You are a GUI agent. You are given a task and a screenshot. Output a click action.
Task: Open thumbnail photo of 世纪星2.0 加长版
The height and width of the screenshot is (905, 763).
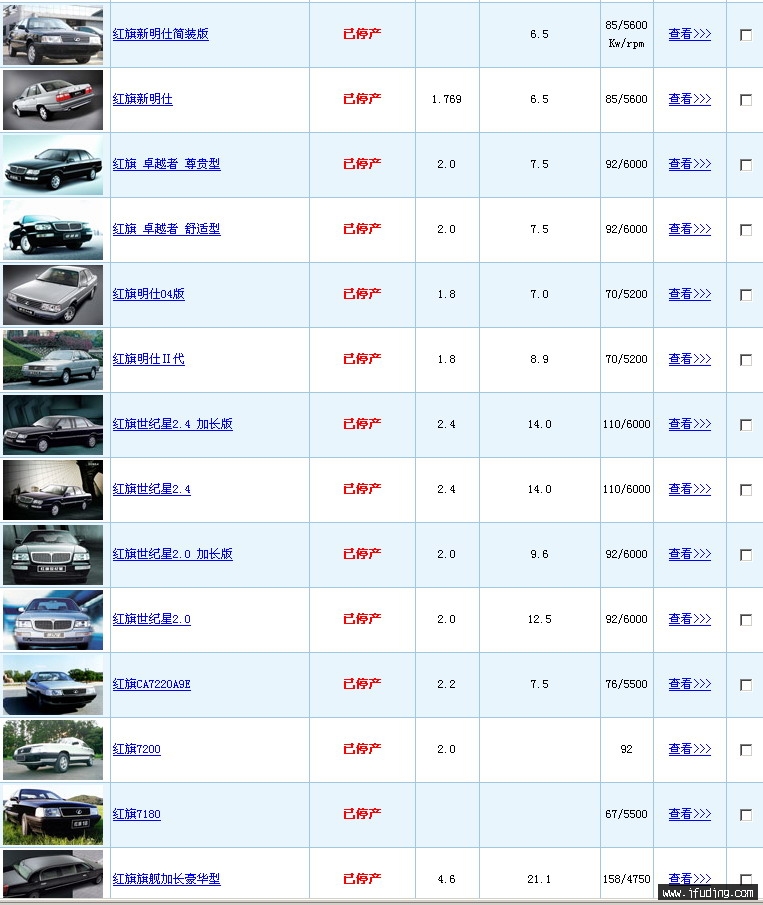point(53,555)
